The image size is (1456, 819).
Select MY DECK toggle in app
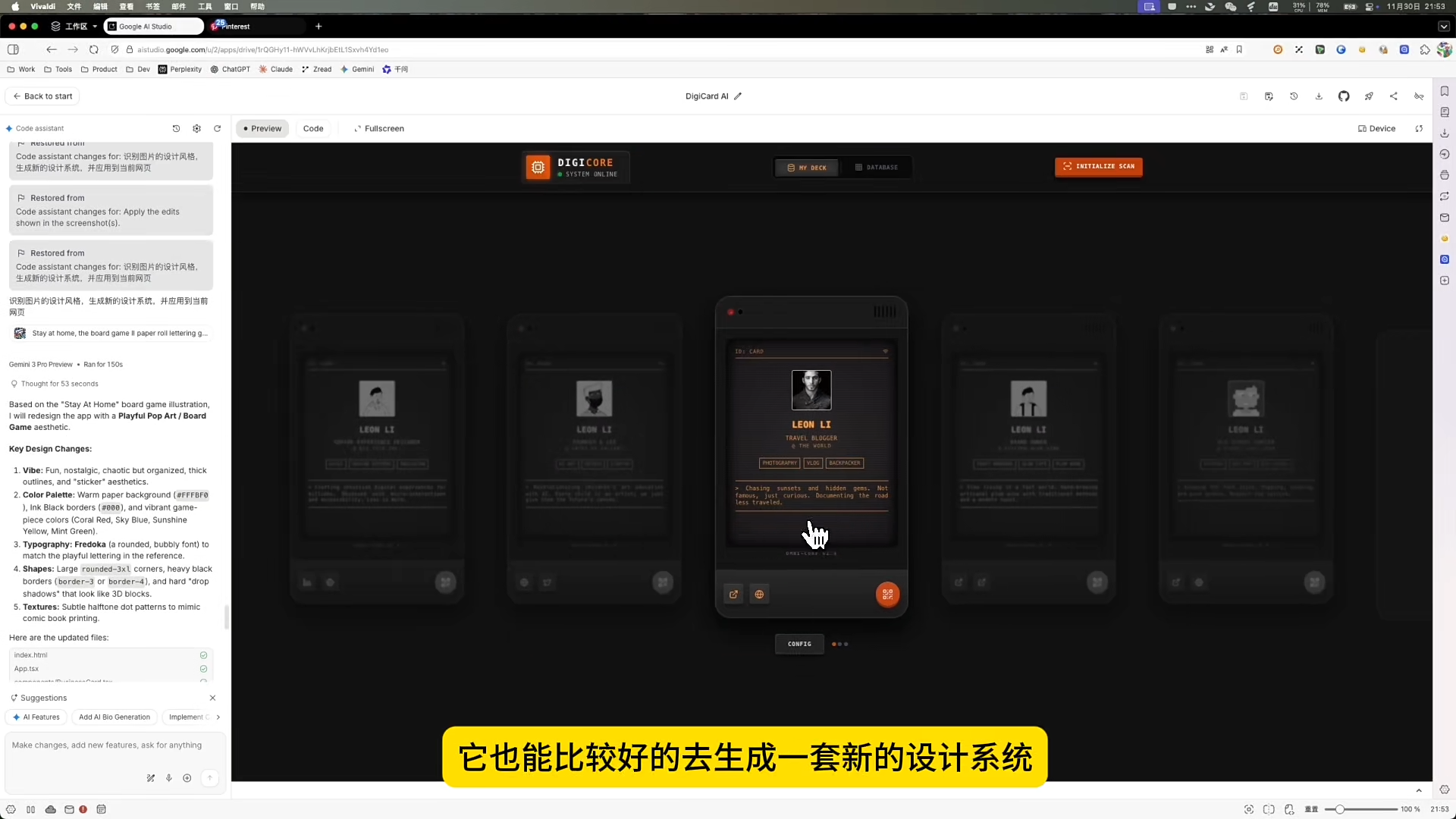(807, 168)
